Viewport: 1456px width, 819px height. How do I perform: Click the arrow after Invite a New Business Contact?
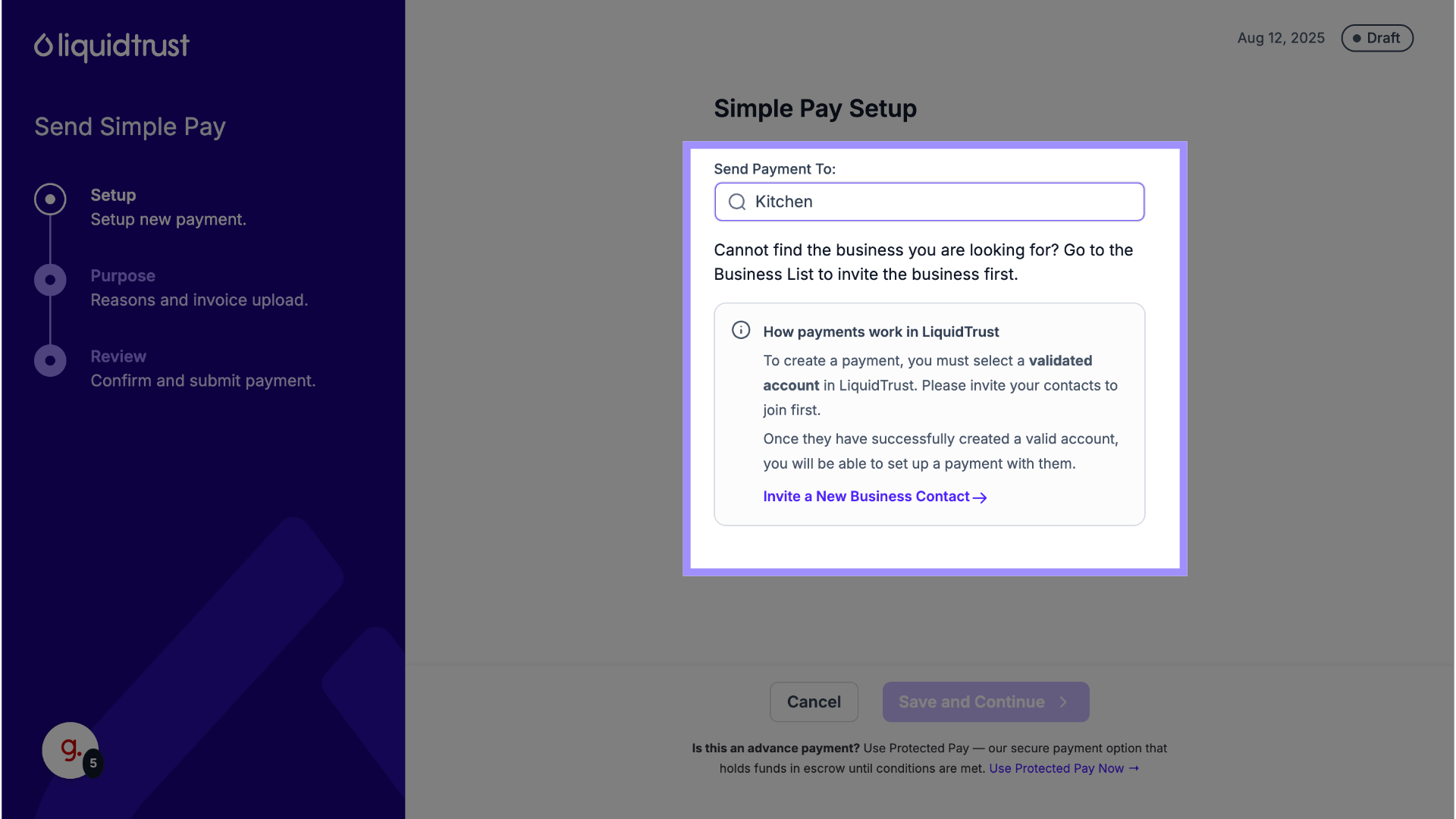[x=980, y=497]
